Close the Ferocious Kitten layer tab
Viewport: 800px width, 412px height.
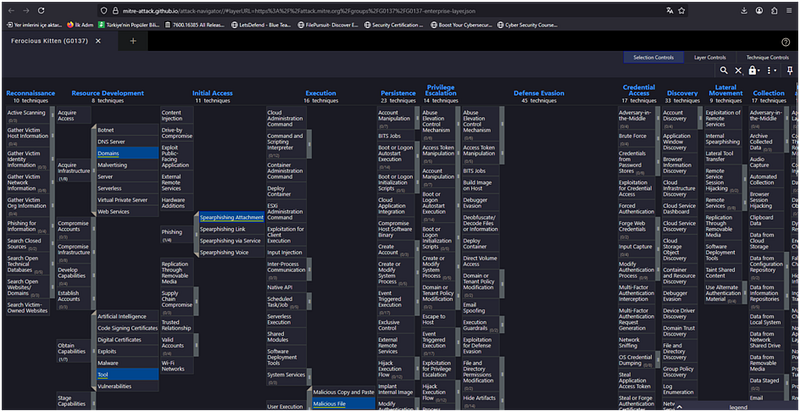point(98,41)
